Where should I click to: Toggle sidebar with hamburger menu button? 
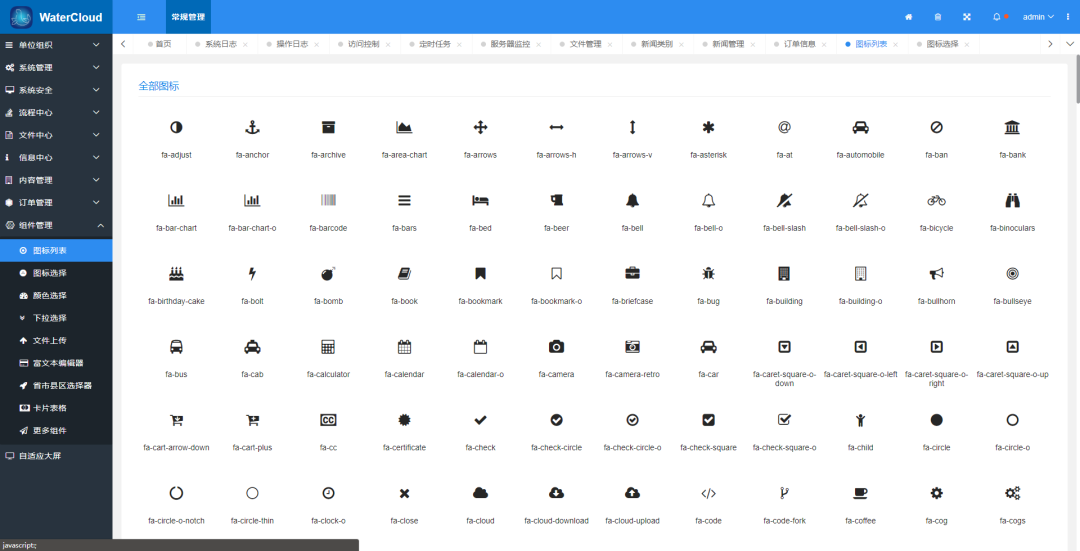(x=141, y=17)
